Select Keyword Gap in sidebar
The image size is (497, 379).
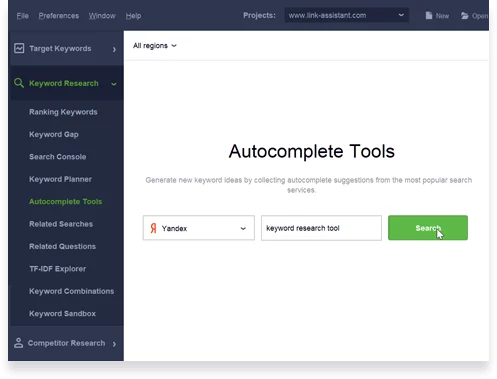[54, 134]
